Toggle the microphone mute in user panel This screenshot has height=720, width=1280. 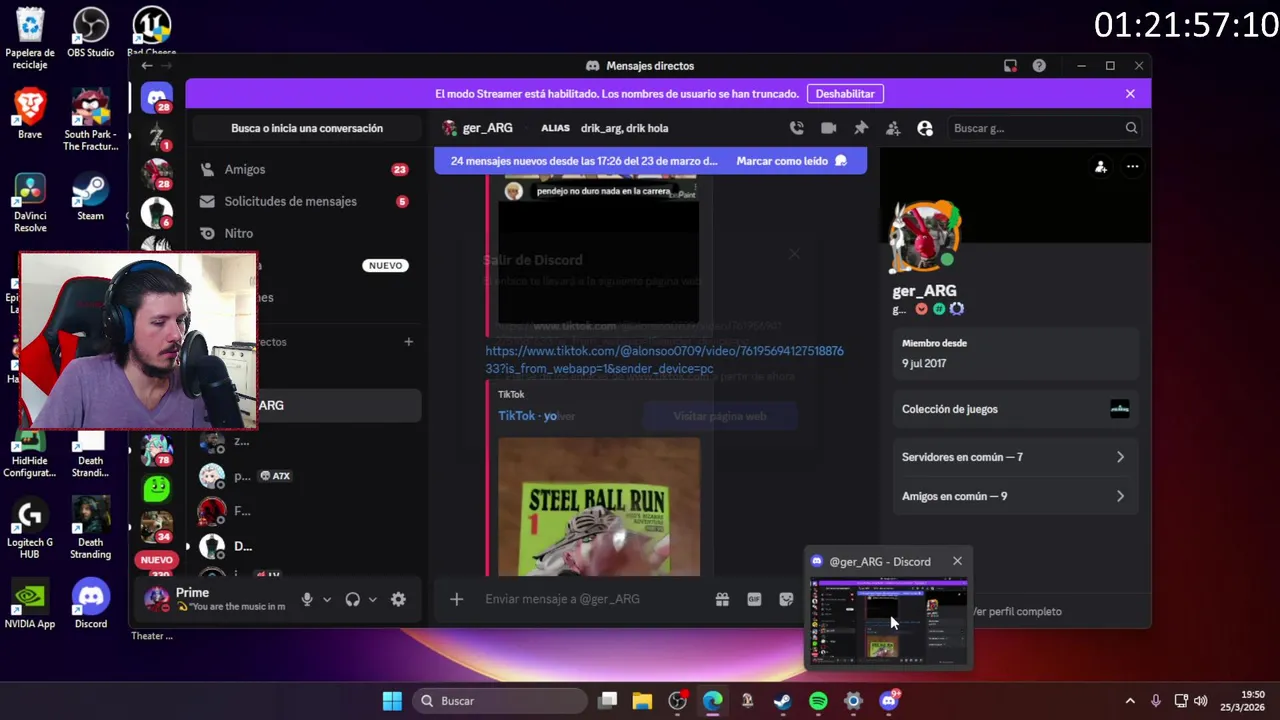307,599
